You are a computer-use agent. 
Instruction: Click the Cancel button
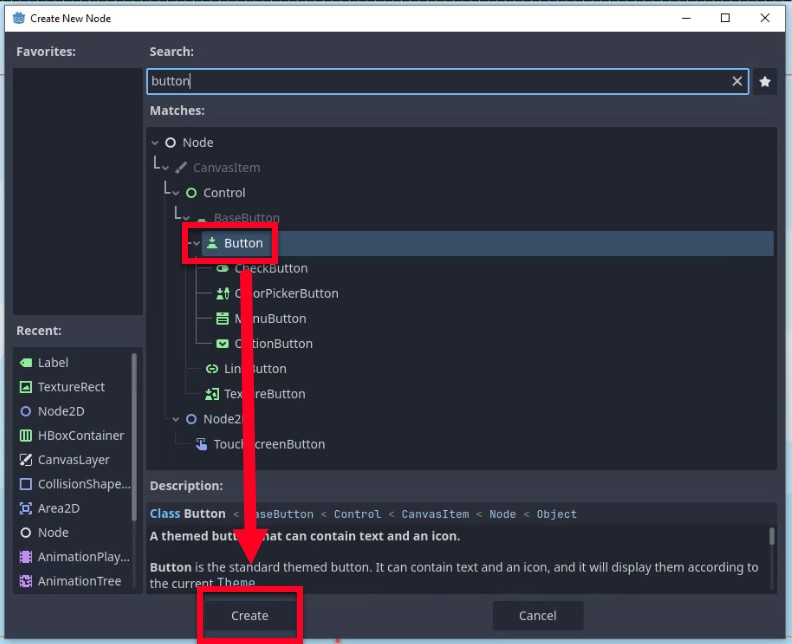[x=538, y=615]
